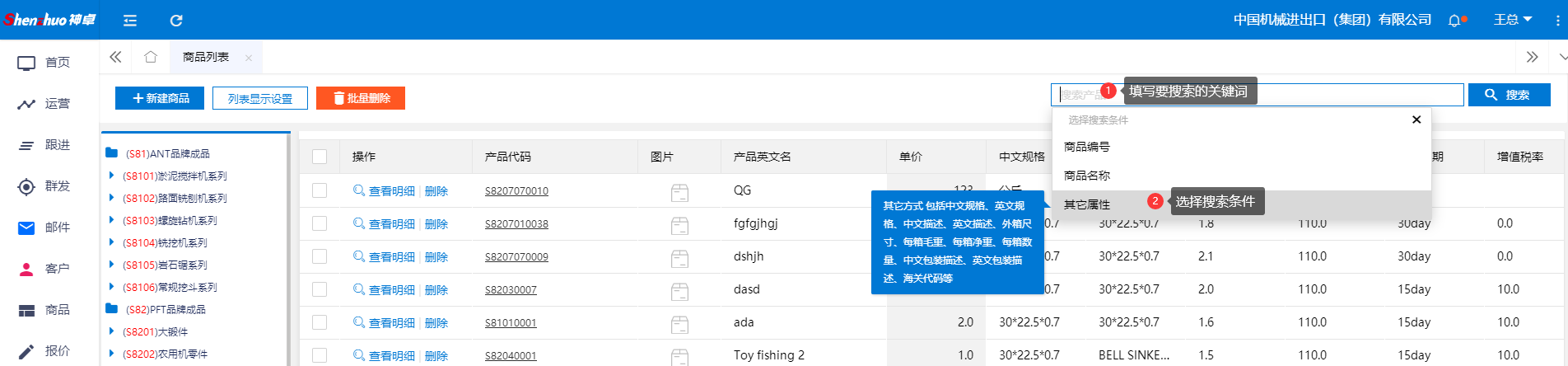Open 邮件 mail in the sidebar
The height and width of the screenshot is (366, 1568).
pyautogui.click(x=44, y=228)
